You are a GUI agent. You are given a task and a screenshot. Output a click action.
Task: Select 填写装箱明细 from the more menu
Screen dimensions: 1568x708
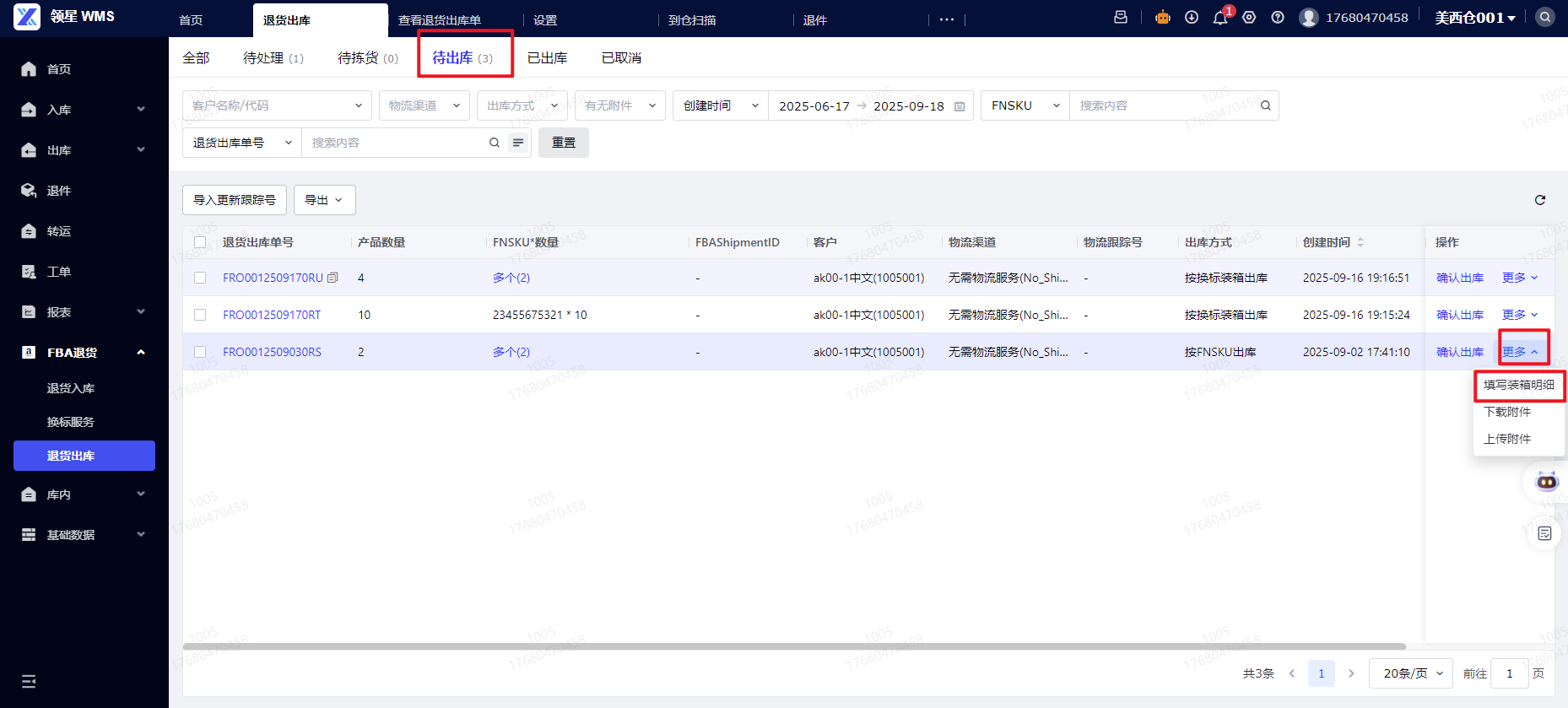1518,385
